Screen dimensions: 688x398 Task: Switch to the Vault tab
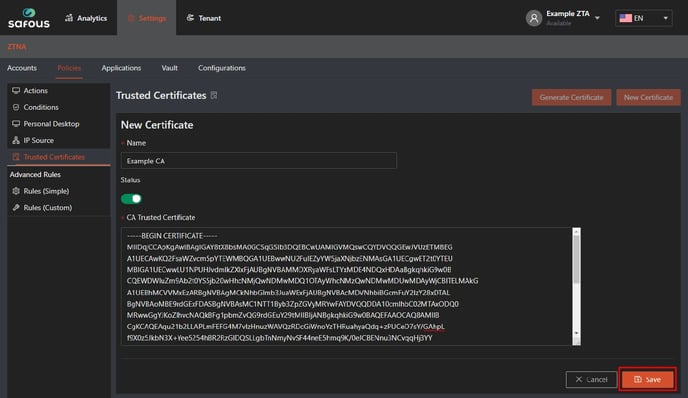[x=169, y=68]
